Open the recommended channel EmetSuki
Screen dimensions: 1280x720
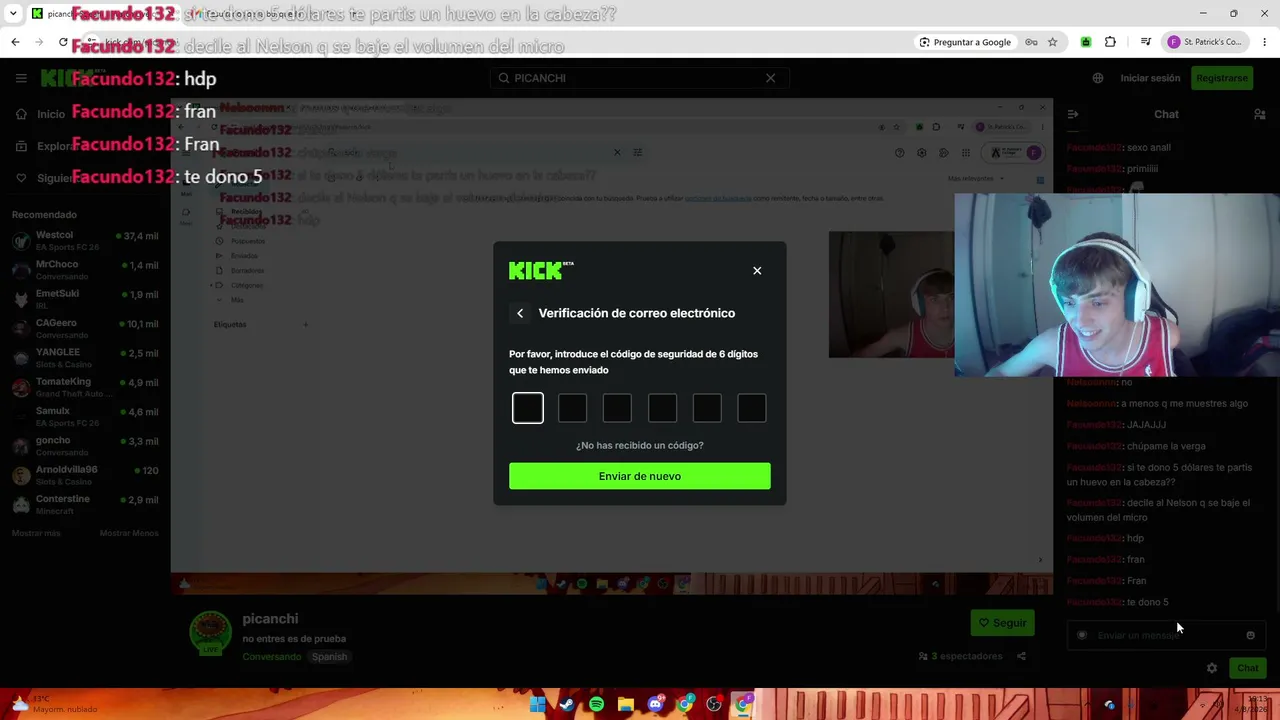coord(85,298)
